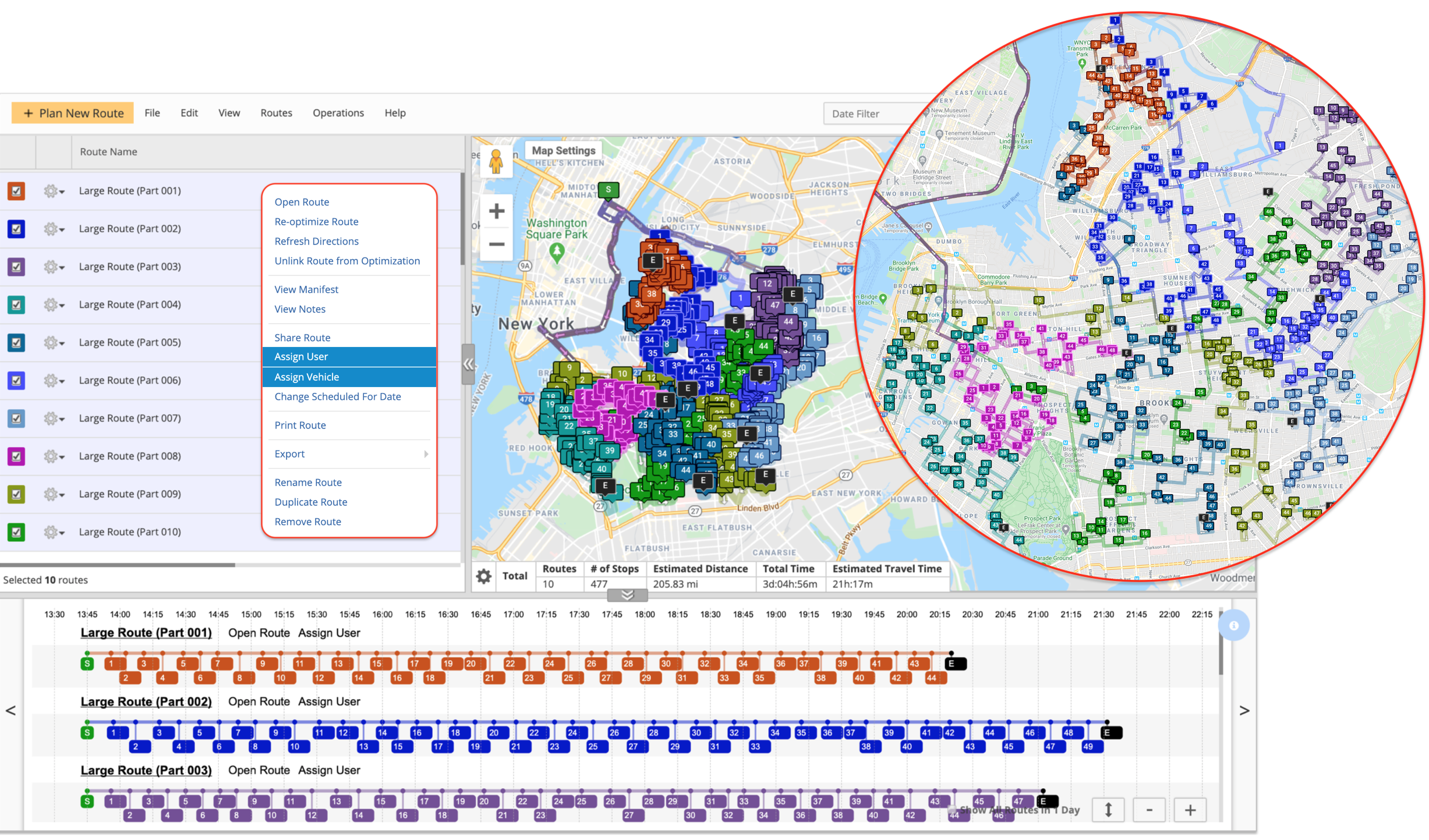Zoom in the map with plus
The height and width of the screenshot is (840, 1429).
point(496,211)
